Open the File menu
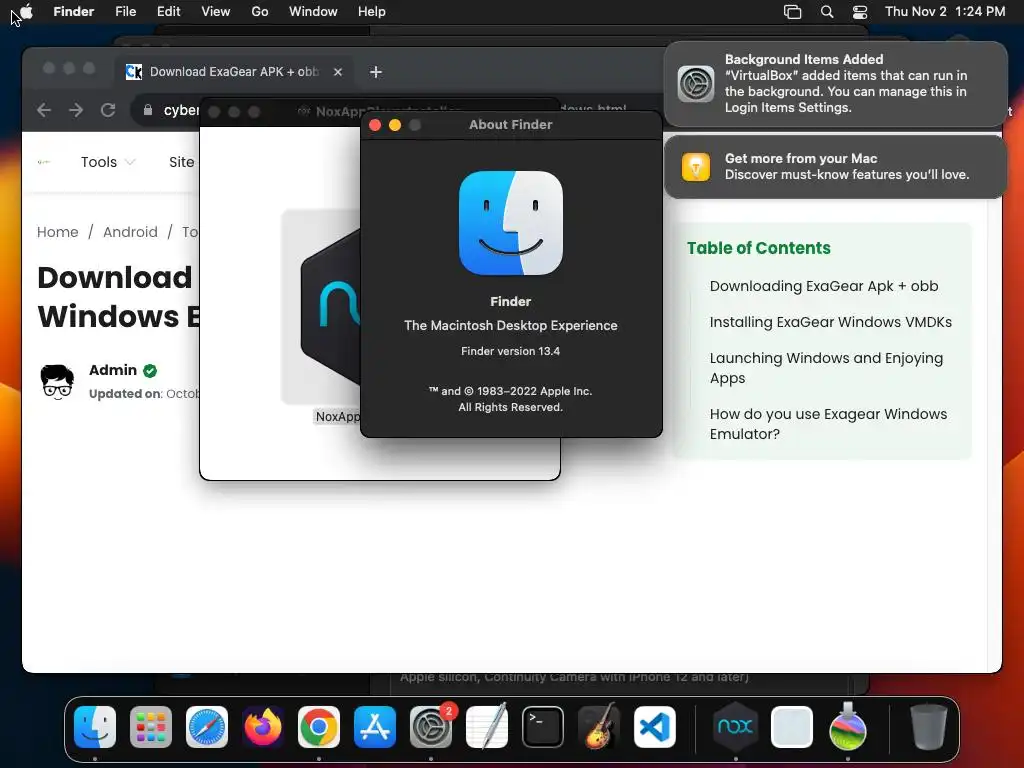The height and width of the screenshot is (768, 1024). [125, 12]
